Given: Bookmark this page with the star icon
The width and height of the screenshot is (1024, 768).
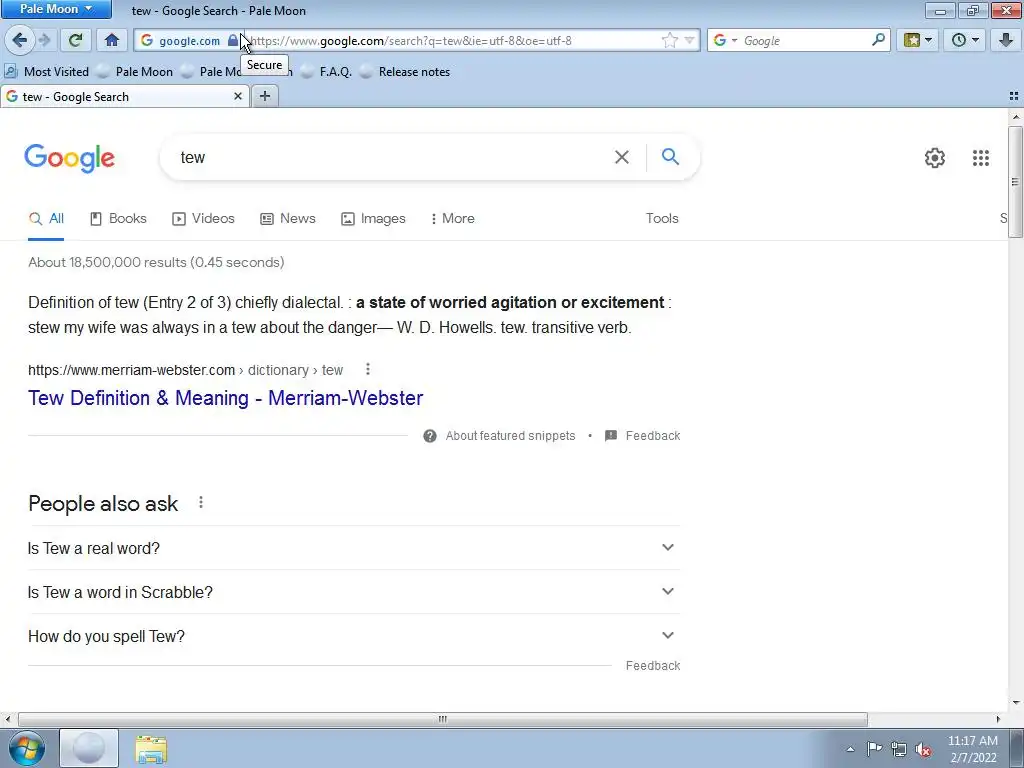Looking at the screenshot, I should click(x=669, y=40).
